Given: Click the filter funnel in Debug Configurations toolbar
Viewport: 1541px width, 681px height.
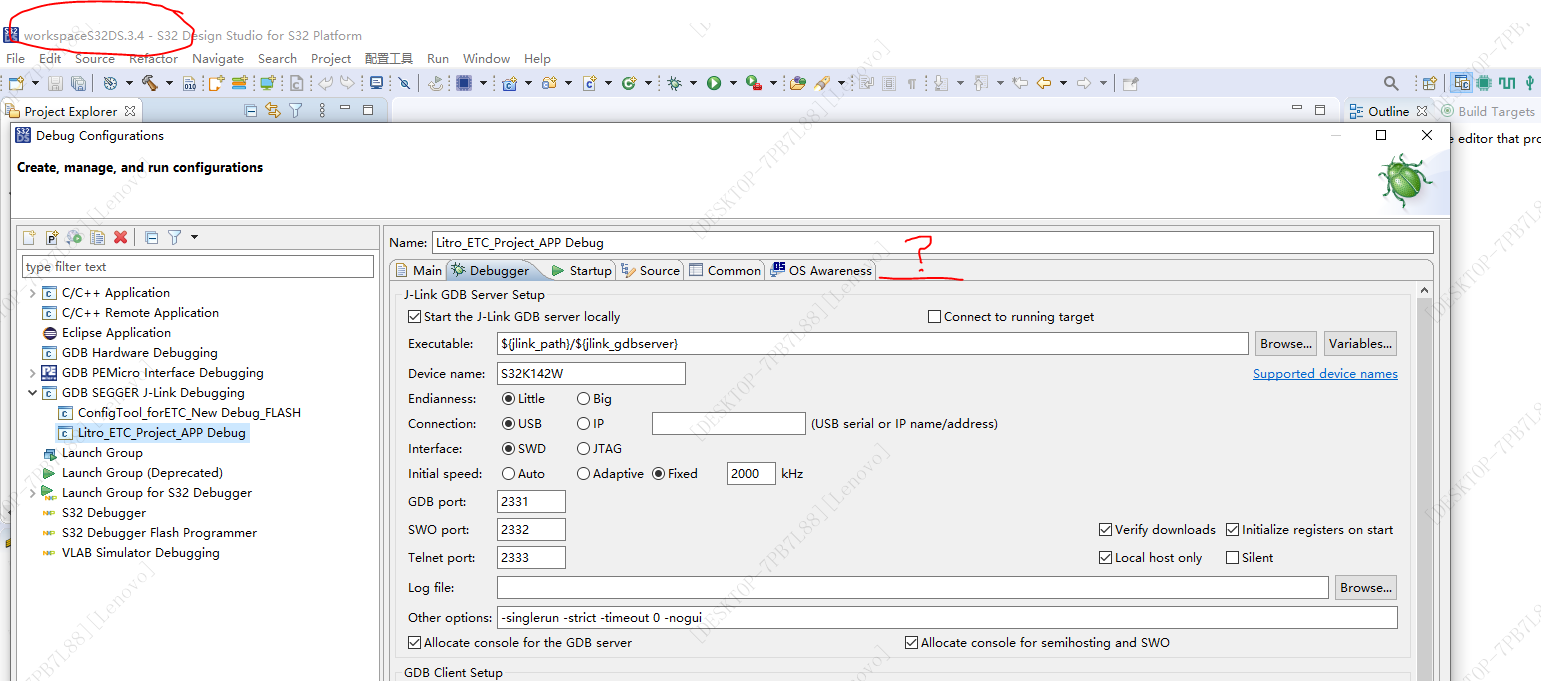Looking at the screenshot, I should [174, 237].
